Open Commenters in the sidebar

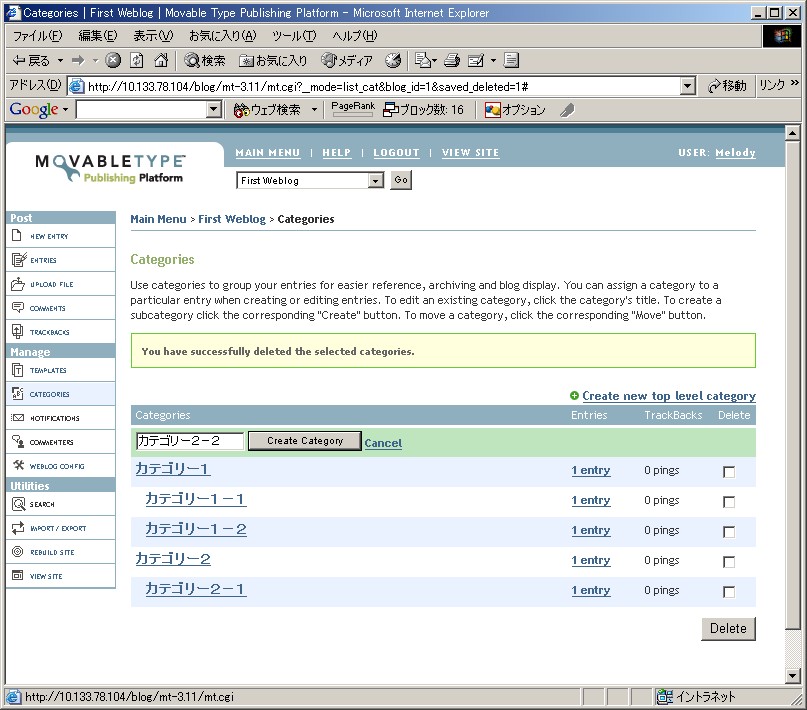click(60, 442)
